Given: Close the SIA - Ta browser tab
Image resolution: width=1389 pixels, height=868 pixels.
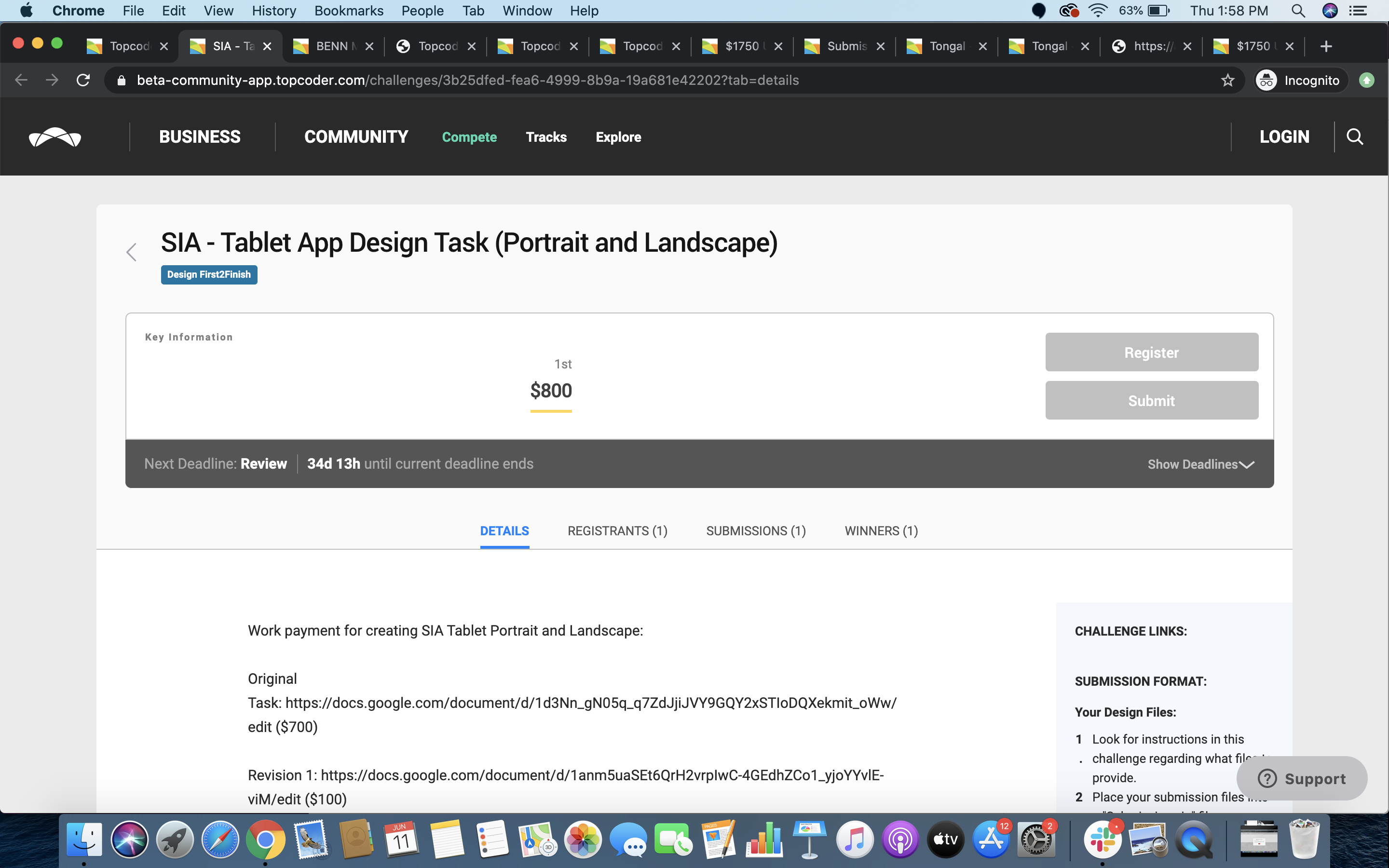Looking at the screenshot, I should click(267, 46).
